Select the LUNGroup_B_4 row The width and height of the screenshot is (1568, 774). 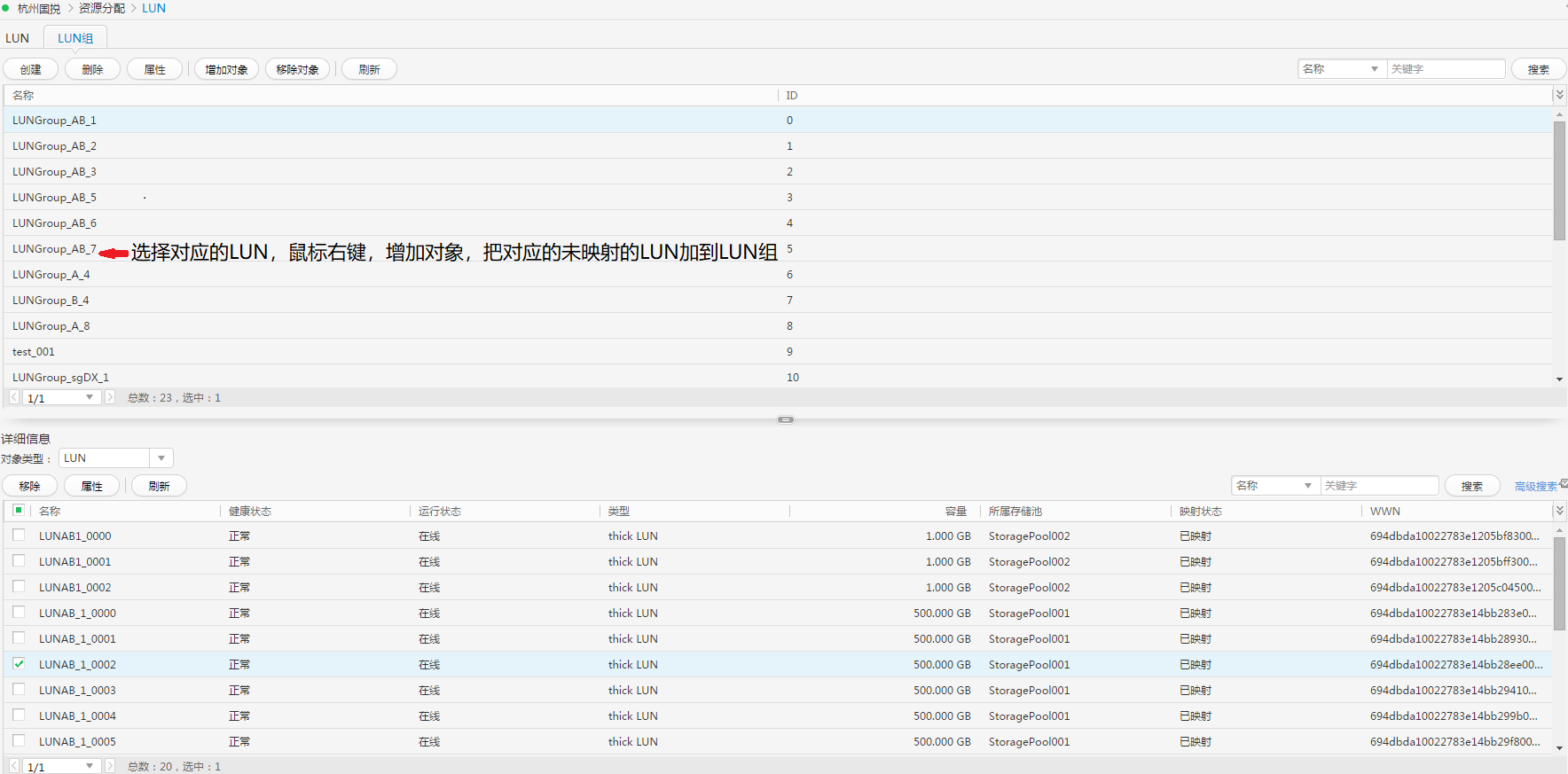pos(777,300)
